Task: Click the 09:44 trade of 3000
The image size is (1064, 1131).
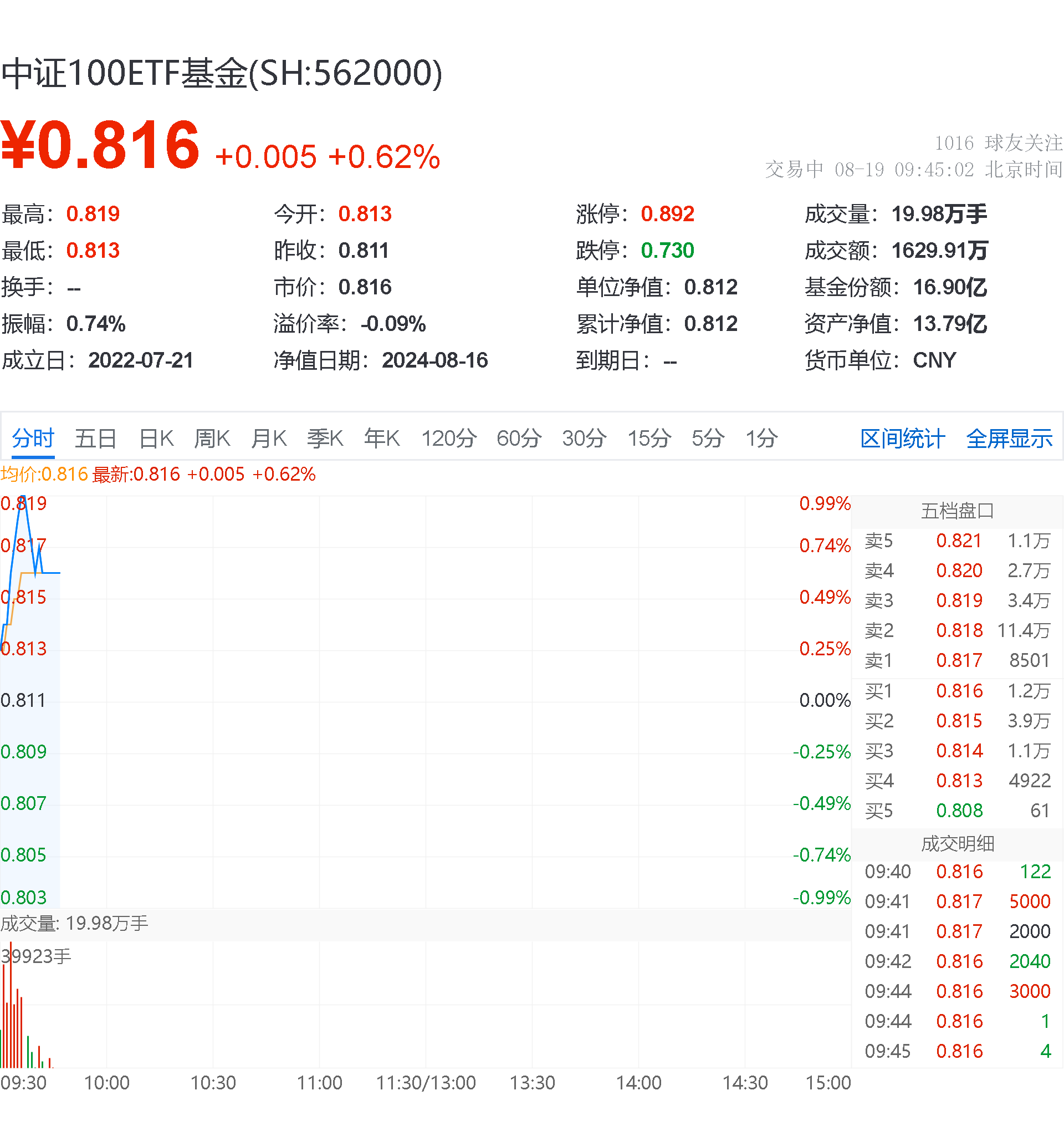Action: coord(958,992)
